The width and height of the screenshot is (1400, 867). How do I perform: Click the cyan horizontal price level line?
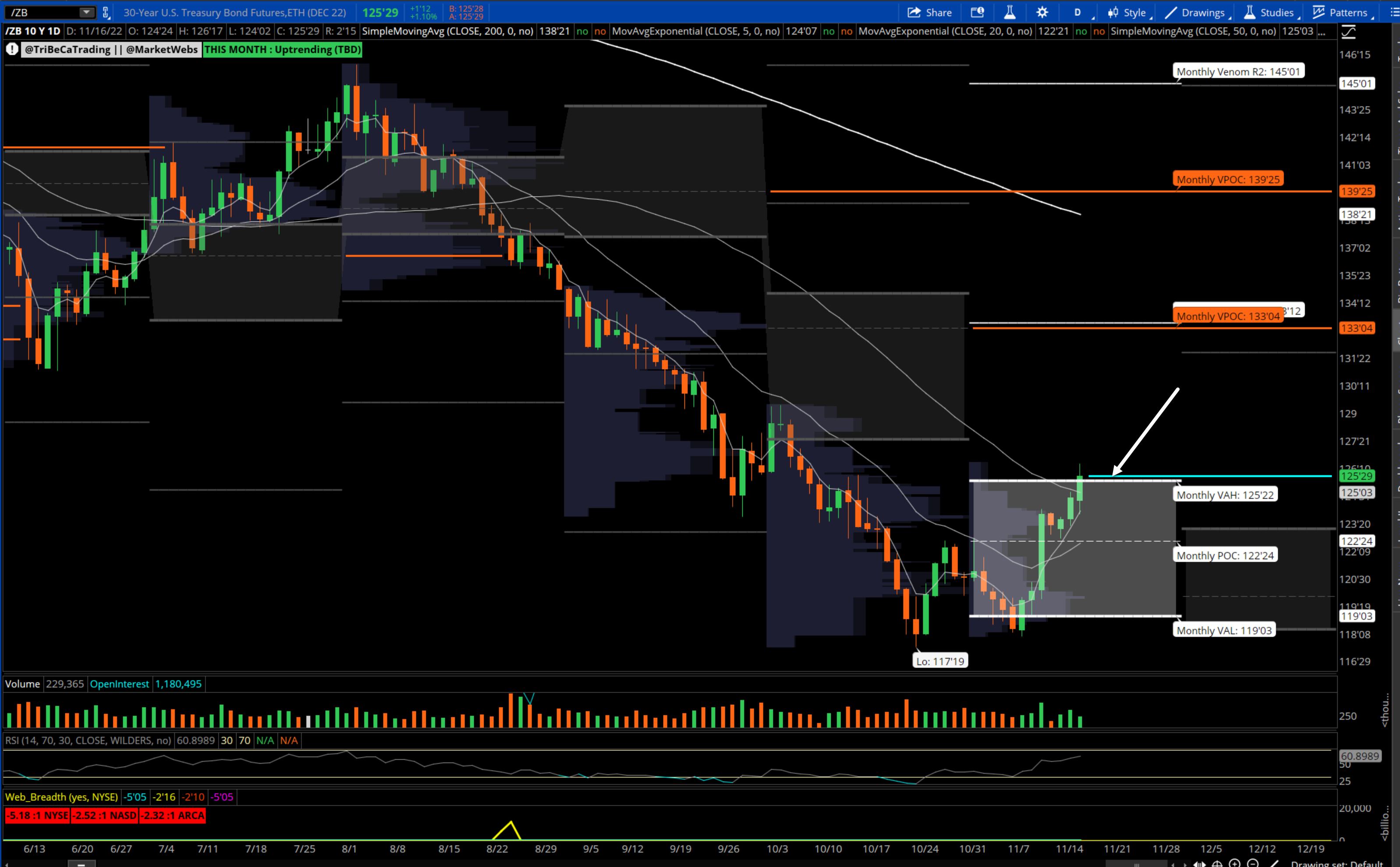1209,476
